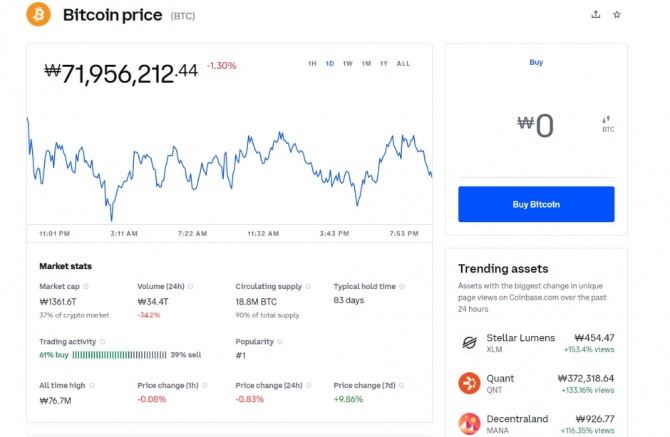Click the ₩0 amount input field
Screen dimensions: 670x437
(x=536, y=125)
